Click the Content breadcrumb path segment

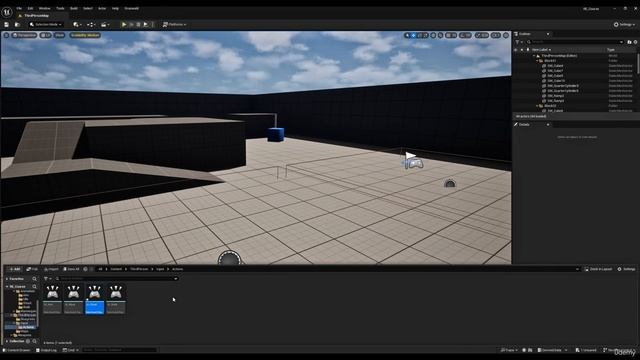tap(116, 269)
